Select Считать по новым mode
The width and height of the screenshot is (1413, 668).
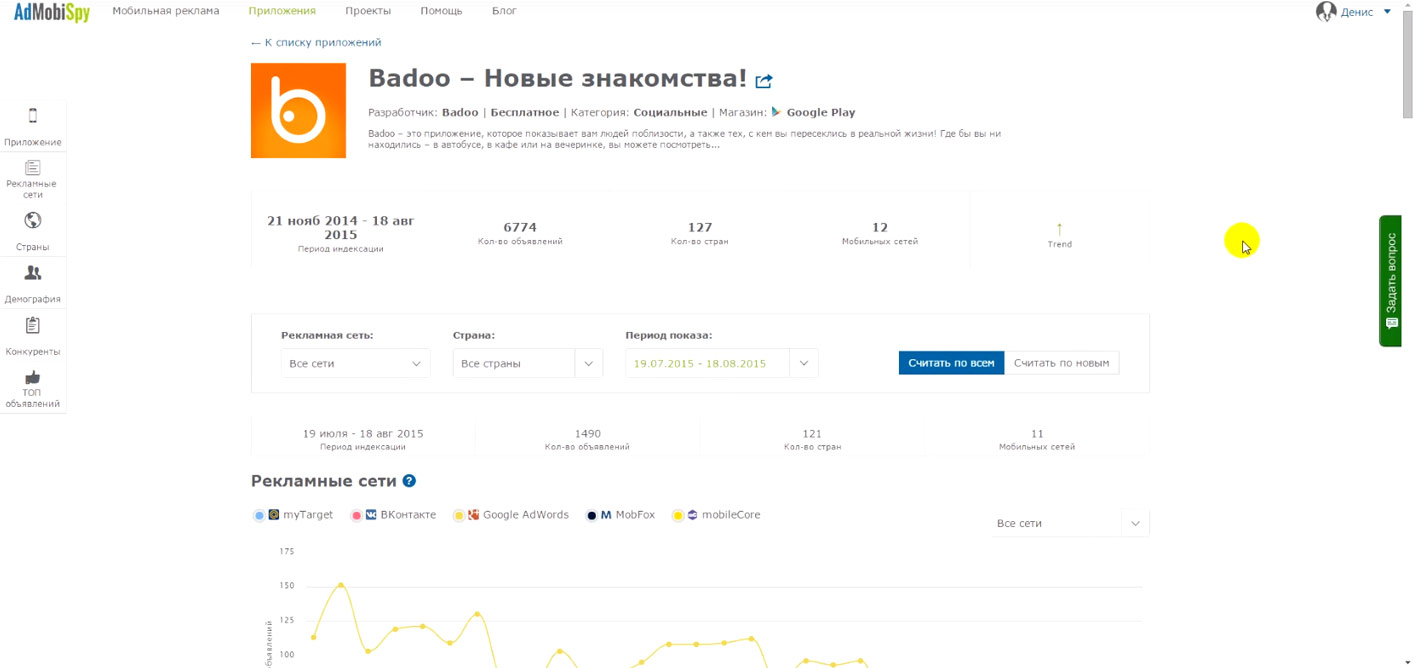(x=1061, y=363)
